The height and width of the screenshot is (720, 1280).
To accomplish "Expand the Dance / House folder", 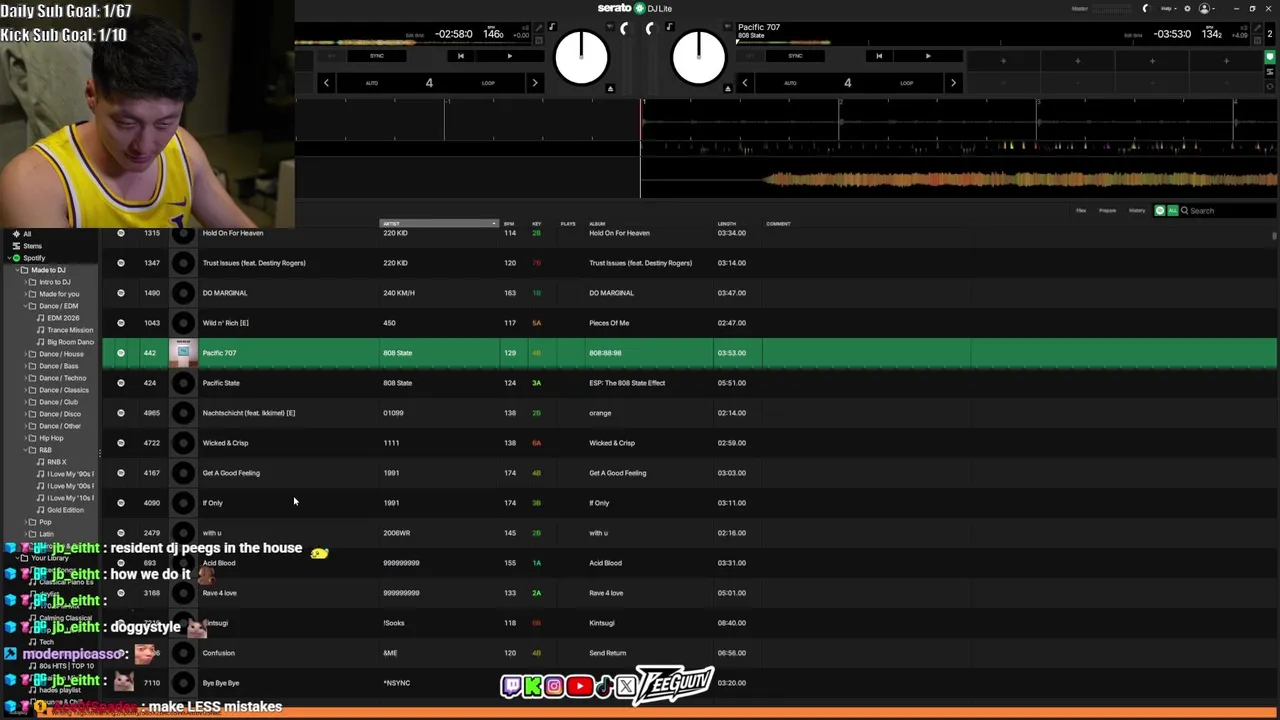I will [26, 354].
